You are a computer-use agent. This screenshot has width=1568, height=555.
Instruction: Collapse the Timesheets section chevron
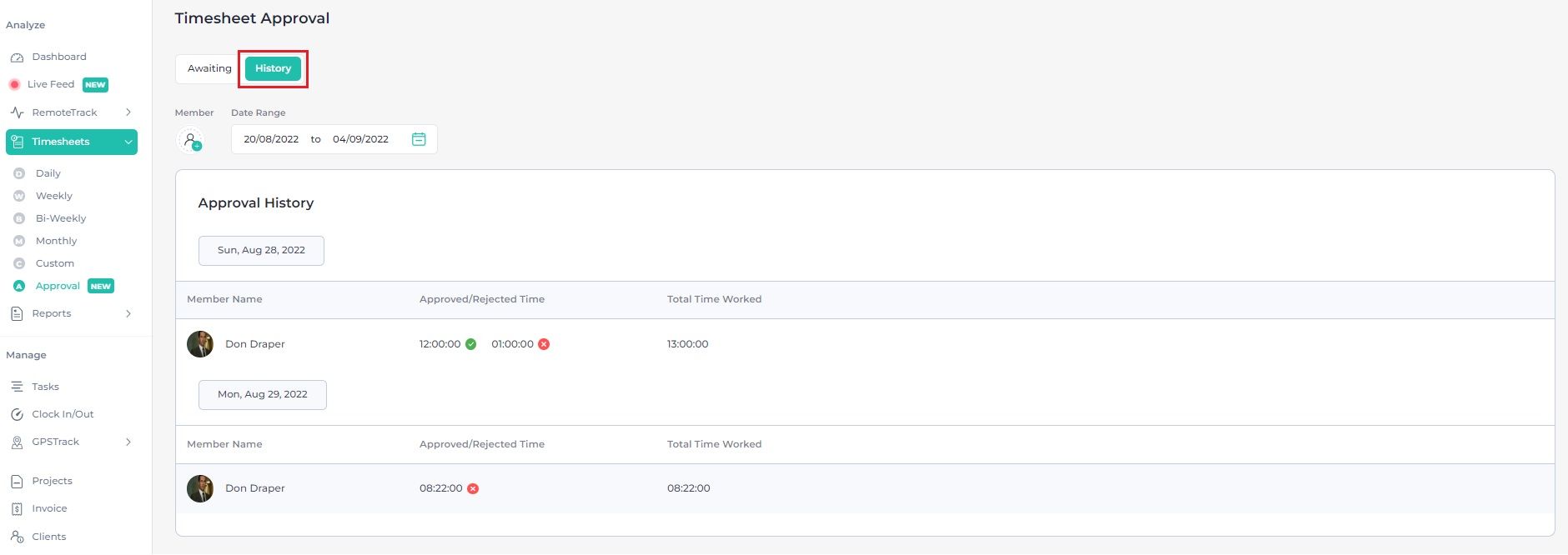(128, 142)
